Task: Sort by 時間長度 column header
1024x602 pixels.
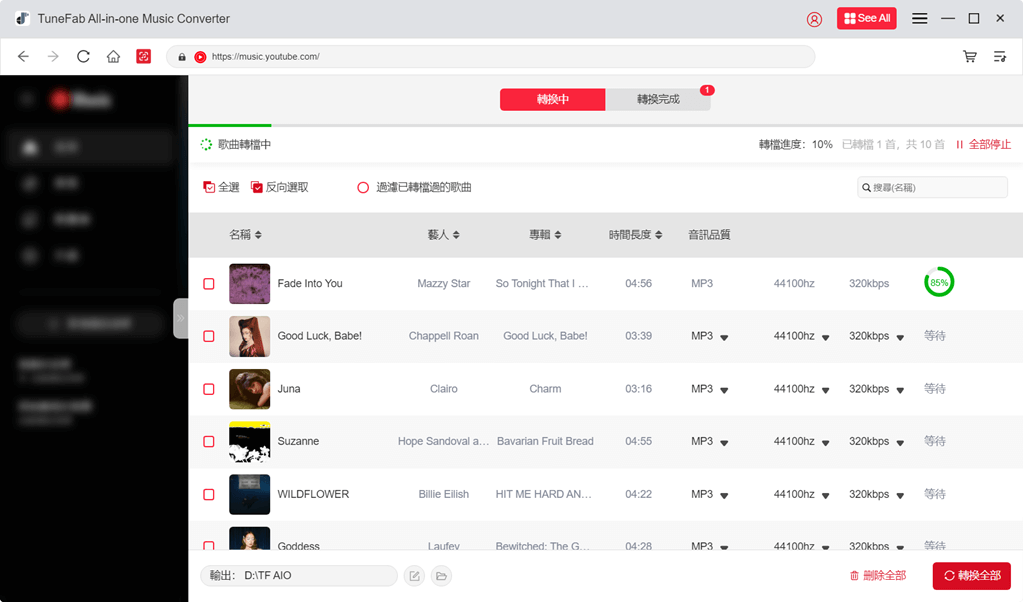Action: point(635,234)
